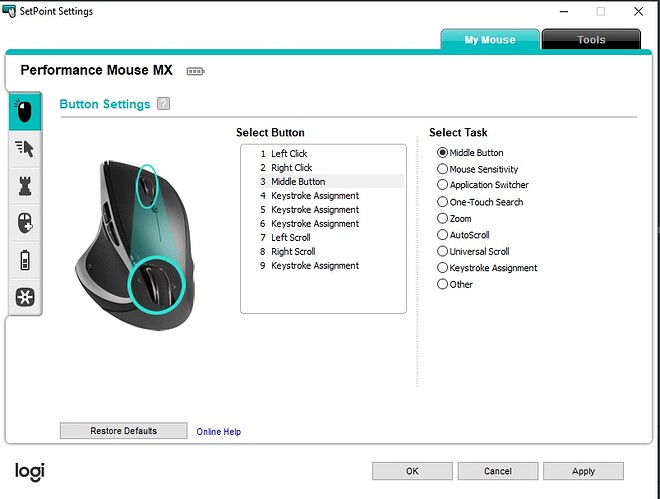
Task: Open the battery status sidebar icon
Action: coord(24,260)
